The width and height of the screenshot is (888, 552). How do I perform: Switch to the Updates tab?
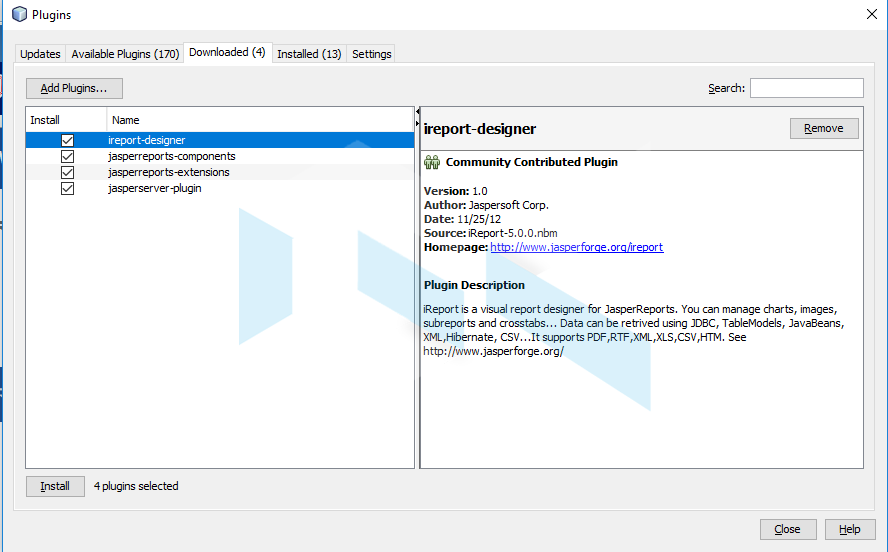(41, 54)
